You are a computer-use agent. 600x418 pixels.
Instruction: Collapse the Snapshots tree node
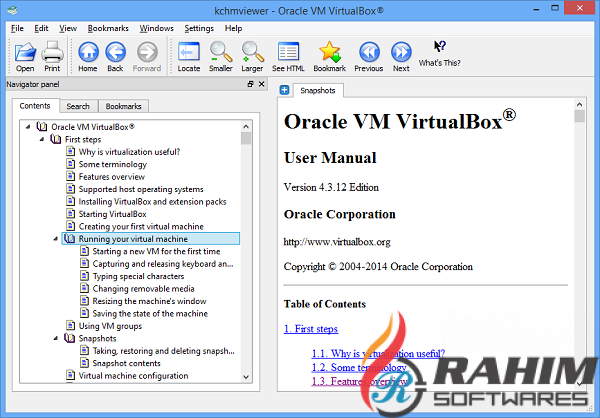pyautogui.click(x=55, y=338)
